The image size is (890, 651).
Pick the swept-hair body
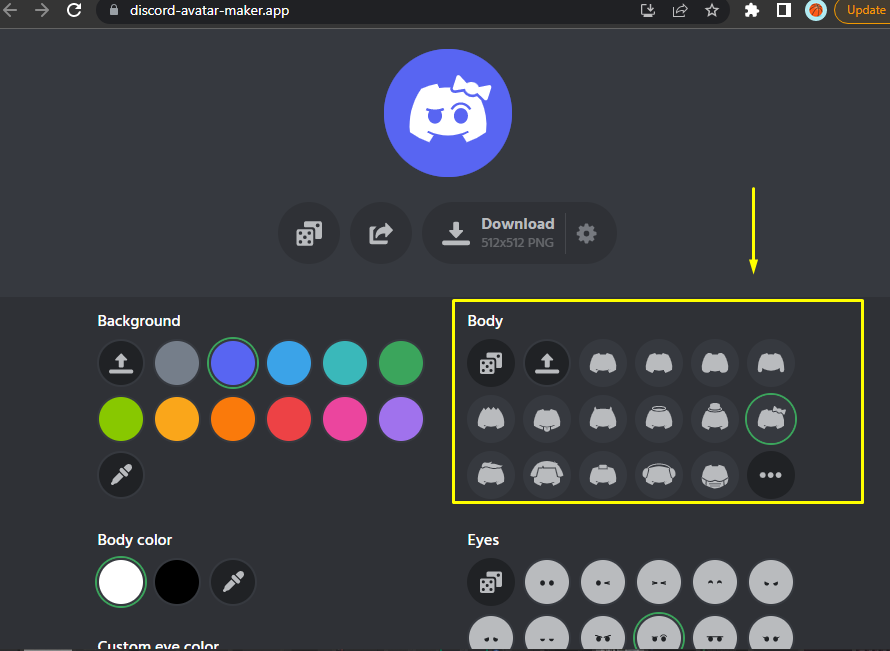(x=491, y=474)
